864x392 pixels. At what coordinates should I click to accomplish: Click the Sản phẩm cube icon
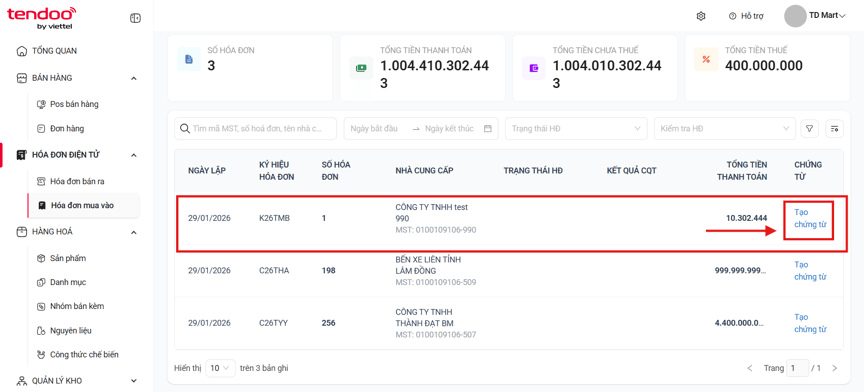coord(40,258)
